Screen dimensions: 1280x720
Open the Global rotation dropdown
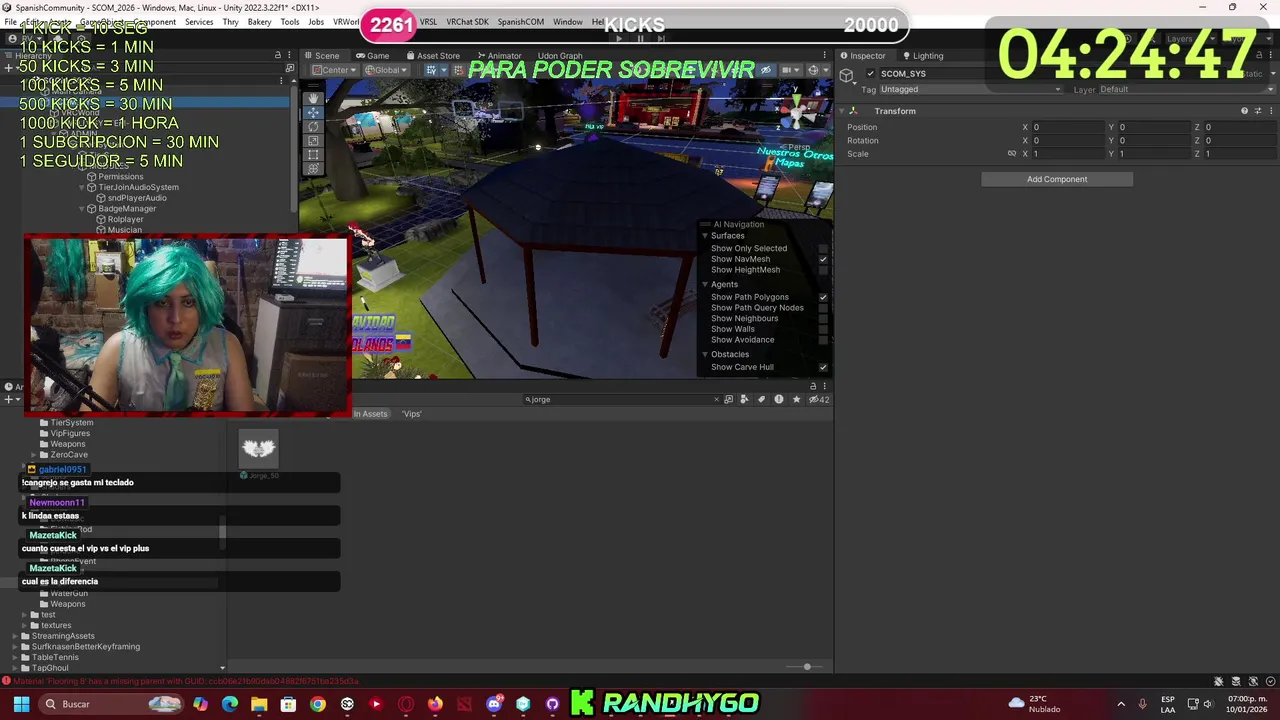point(386,70)
